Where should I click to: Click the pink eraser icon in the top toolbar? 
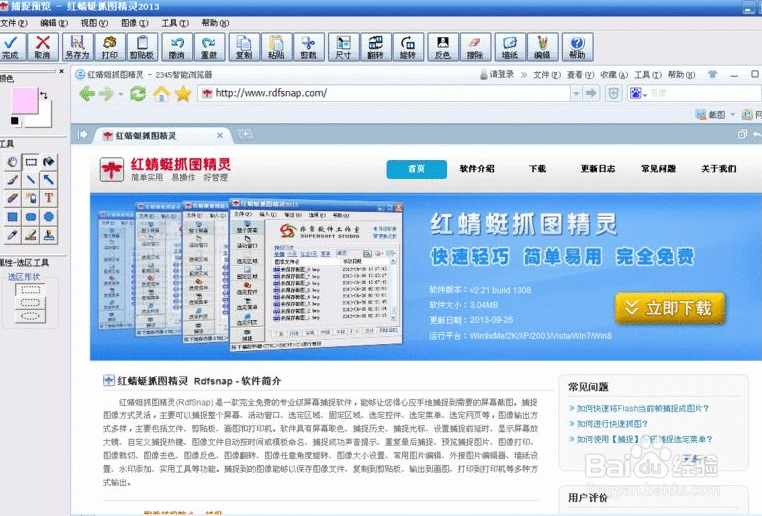[x=475, y=47]
